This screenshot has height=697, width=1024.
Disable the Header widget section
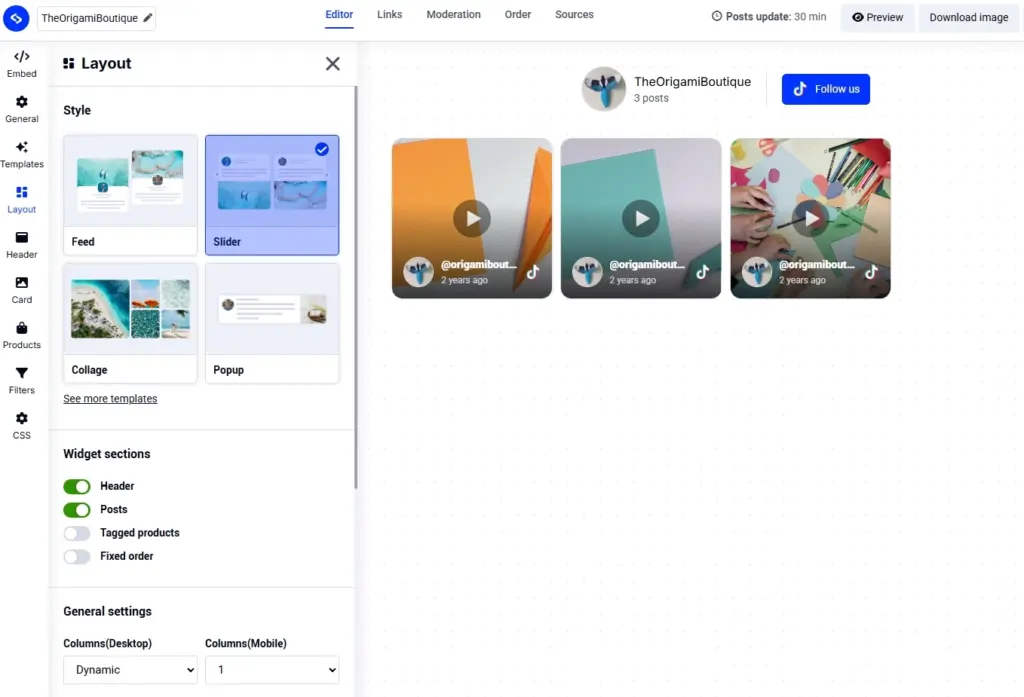(x=77, y=485)
